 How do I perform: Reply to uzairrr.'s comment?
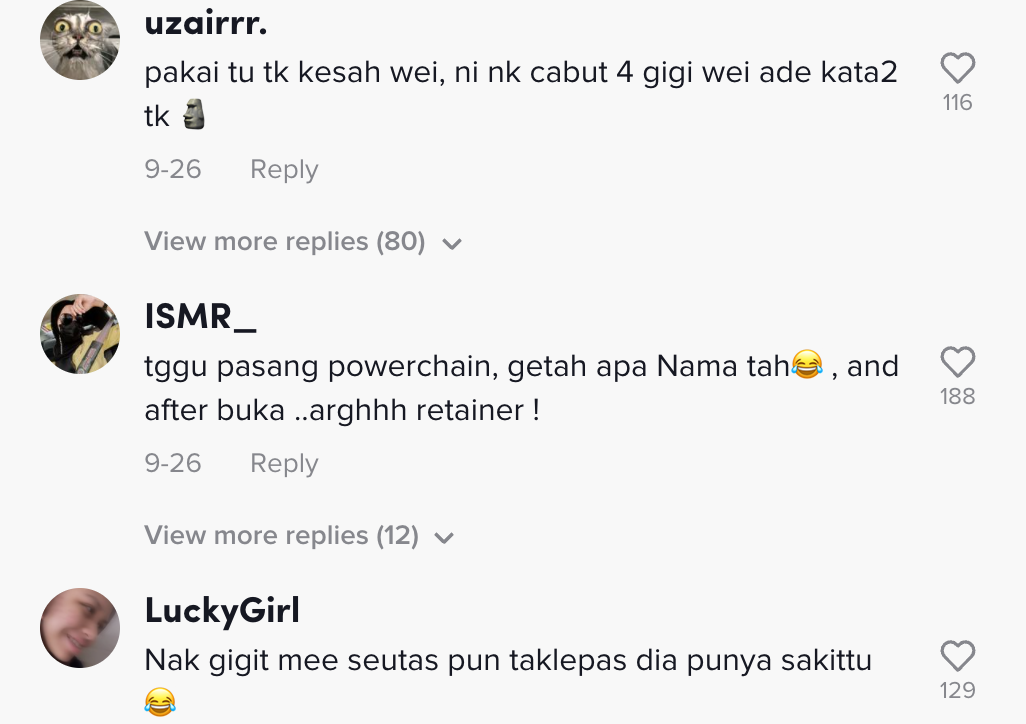click(x=284, y=170)
